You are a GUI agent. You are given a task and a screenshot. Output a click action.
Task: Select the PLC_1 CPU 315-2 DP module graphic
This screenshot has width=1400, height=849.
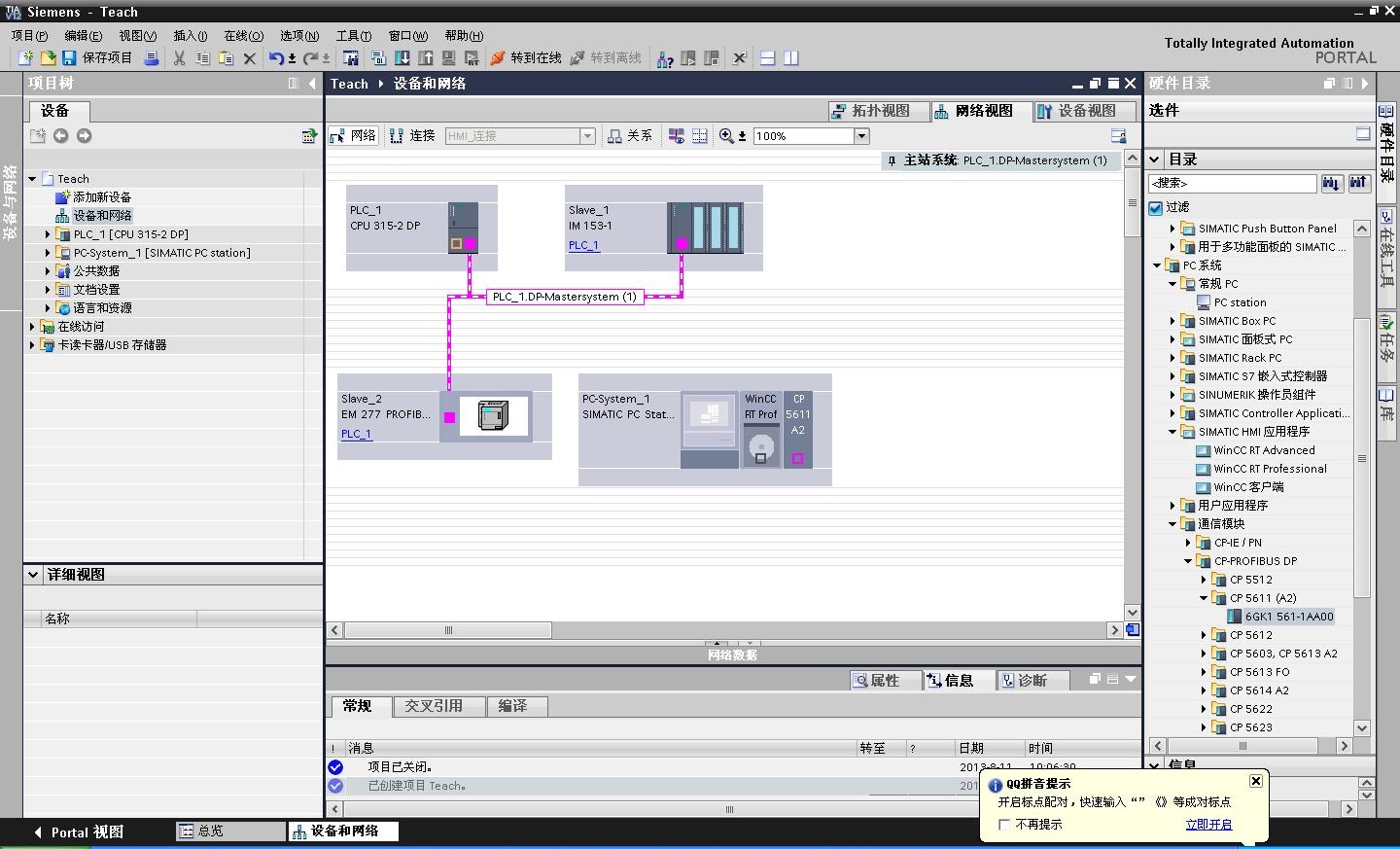(x=463, y=228)
